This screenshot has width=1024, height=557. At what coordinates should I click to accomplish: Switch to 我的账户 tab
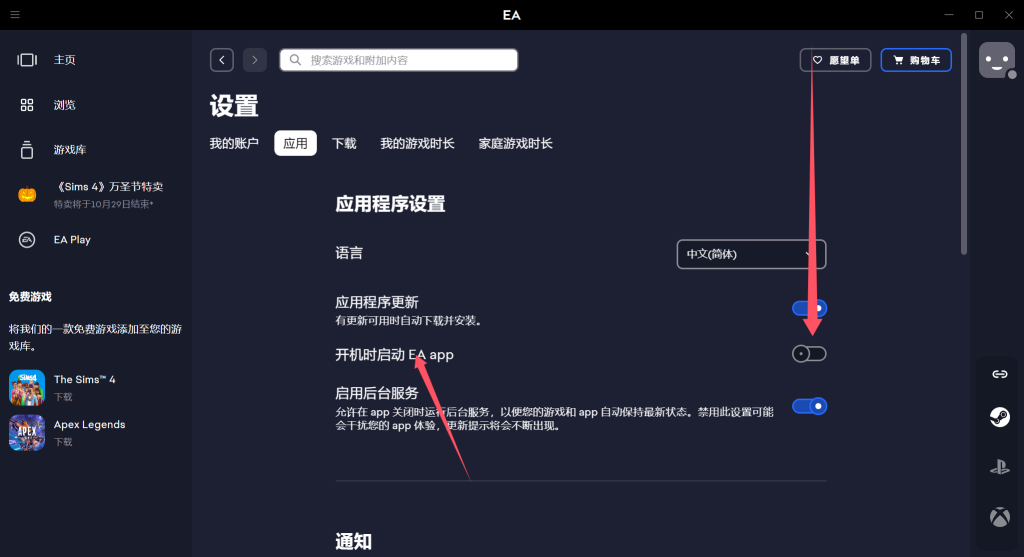[234, 143]
